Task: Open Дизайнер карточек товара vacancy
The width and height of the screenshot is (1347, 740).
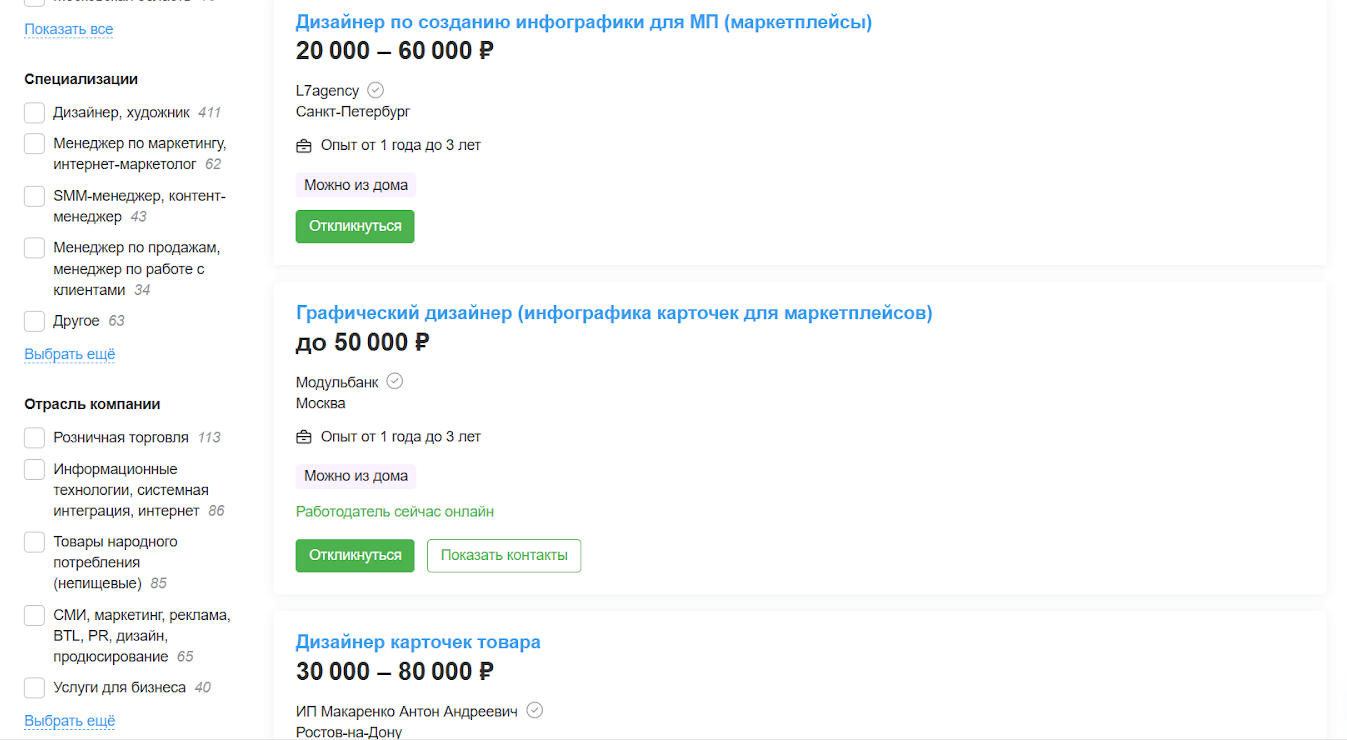Action: click(418, 642)
